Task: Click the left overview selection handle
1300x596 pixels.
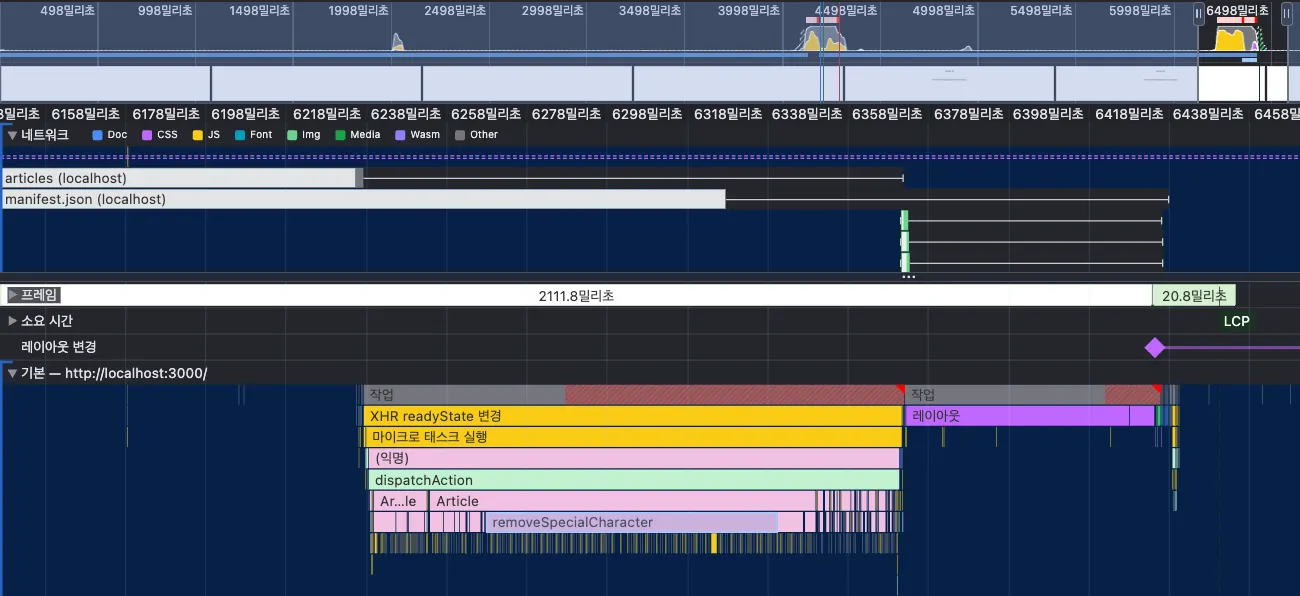Action: [1199, 14]
